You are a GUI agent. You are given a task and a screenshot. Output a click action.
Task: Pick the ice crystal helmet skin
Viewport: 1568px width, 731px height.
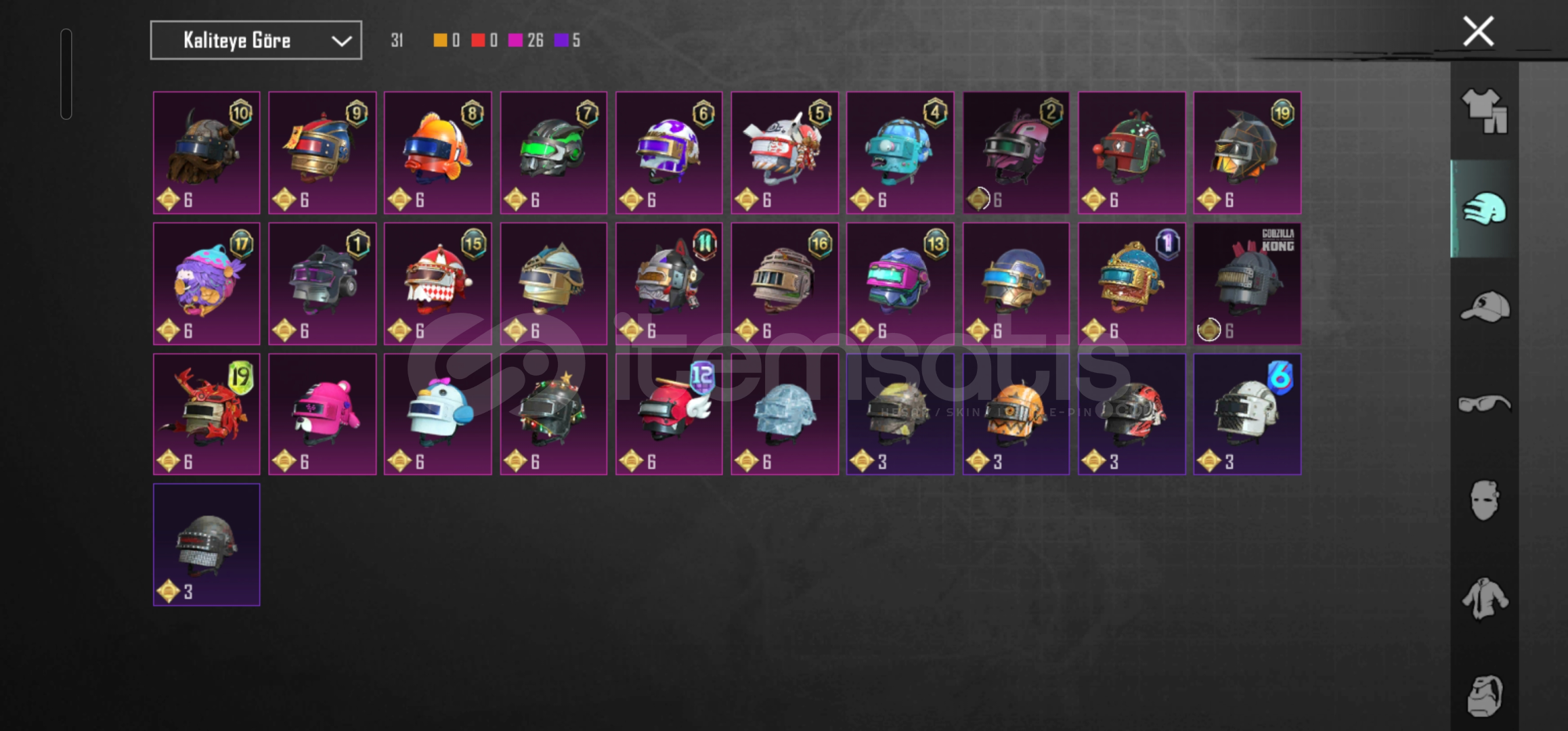coord(785,414)
